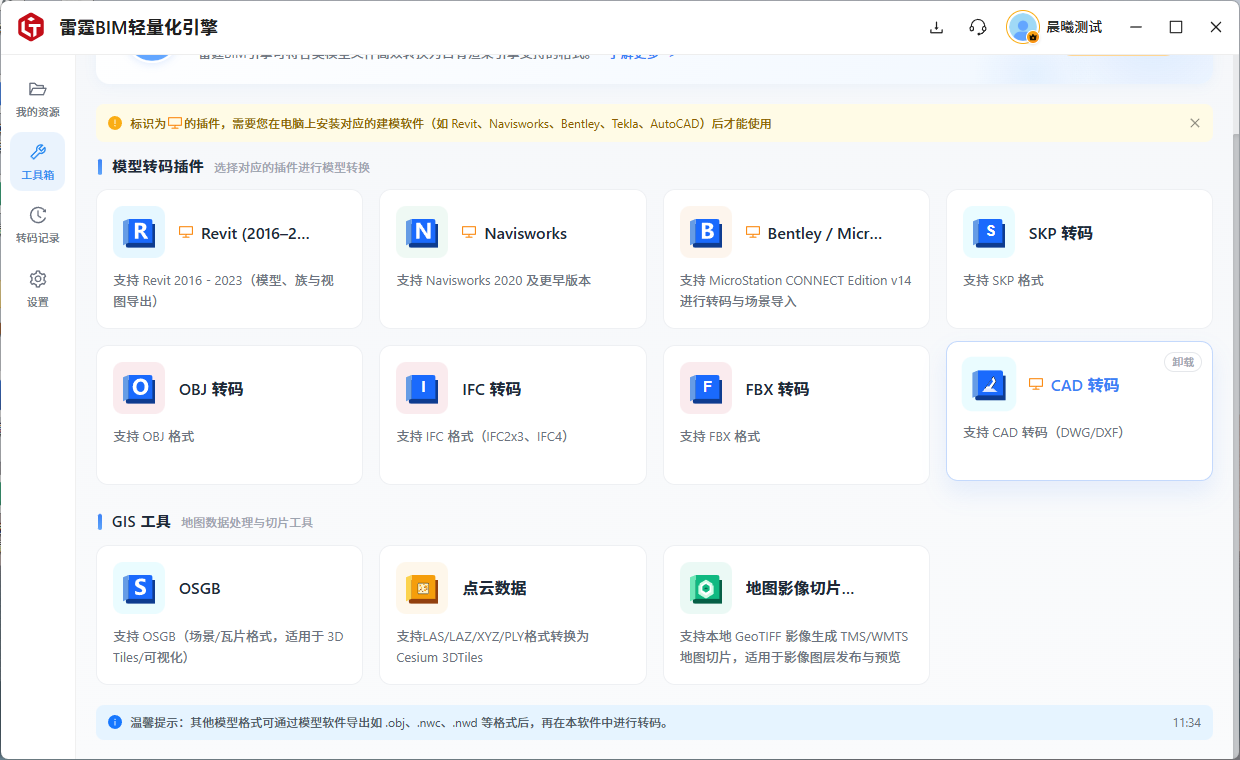The image size is (1240, 760).
Task: Open the Revit (2016–2...) card title
Action: pos(255,233)
